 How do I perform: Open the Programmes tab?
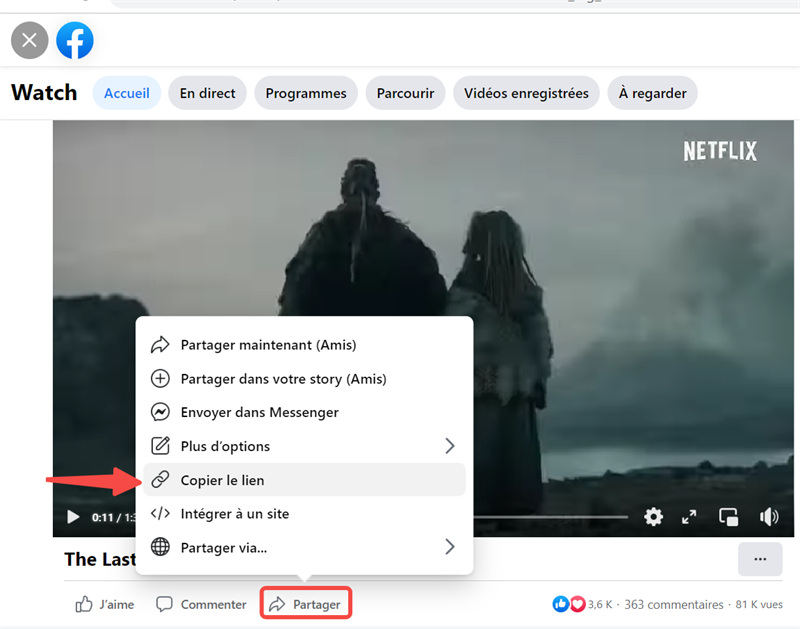306,93
